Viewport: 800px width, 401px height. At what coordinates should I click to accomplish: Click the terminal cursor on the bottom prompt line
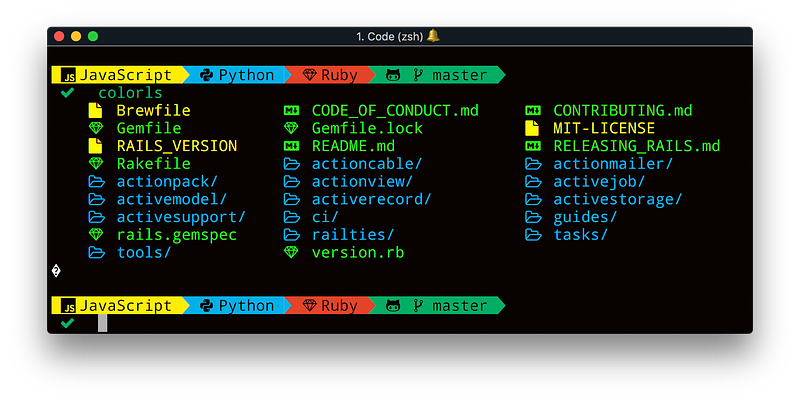click(102, 323)
